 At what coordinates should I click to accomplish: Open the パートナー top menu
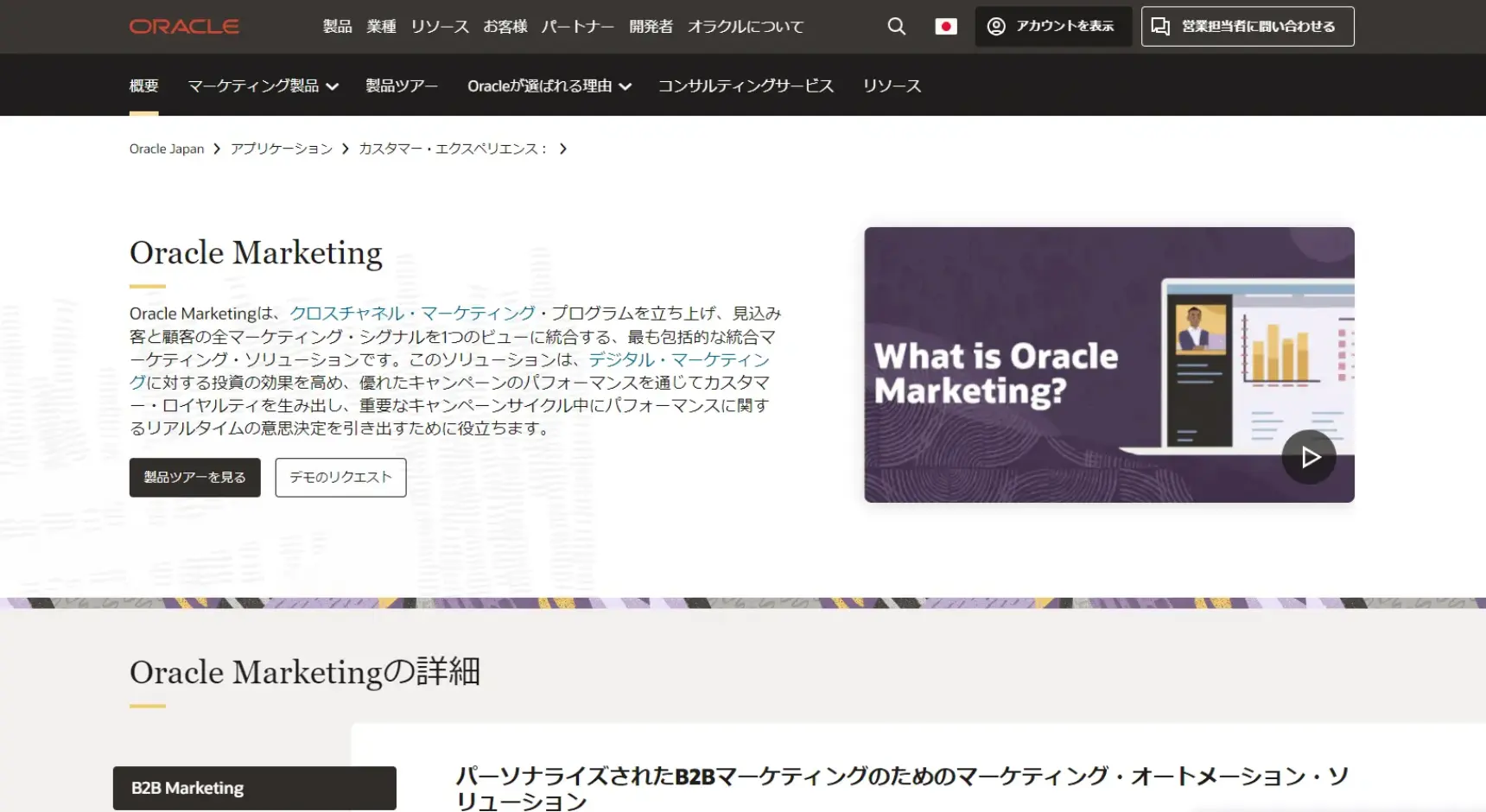[578, 27]
